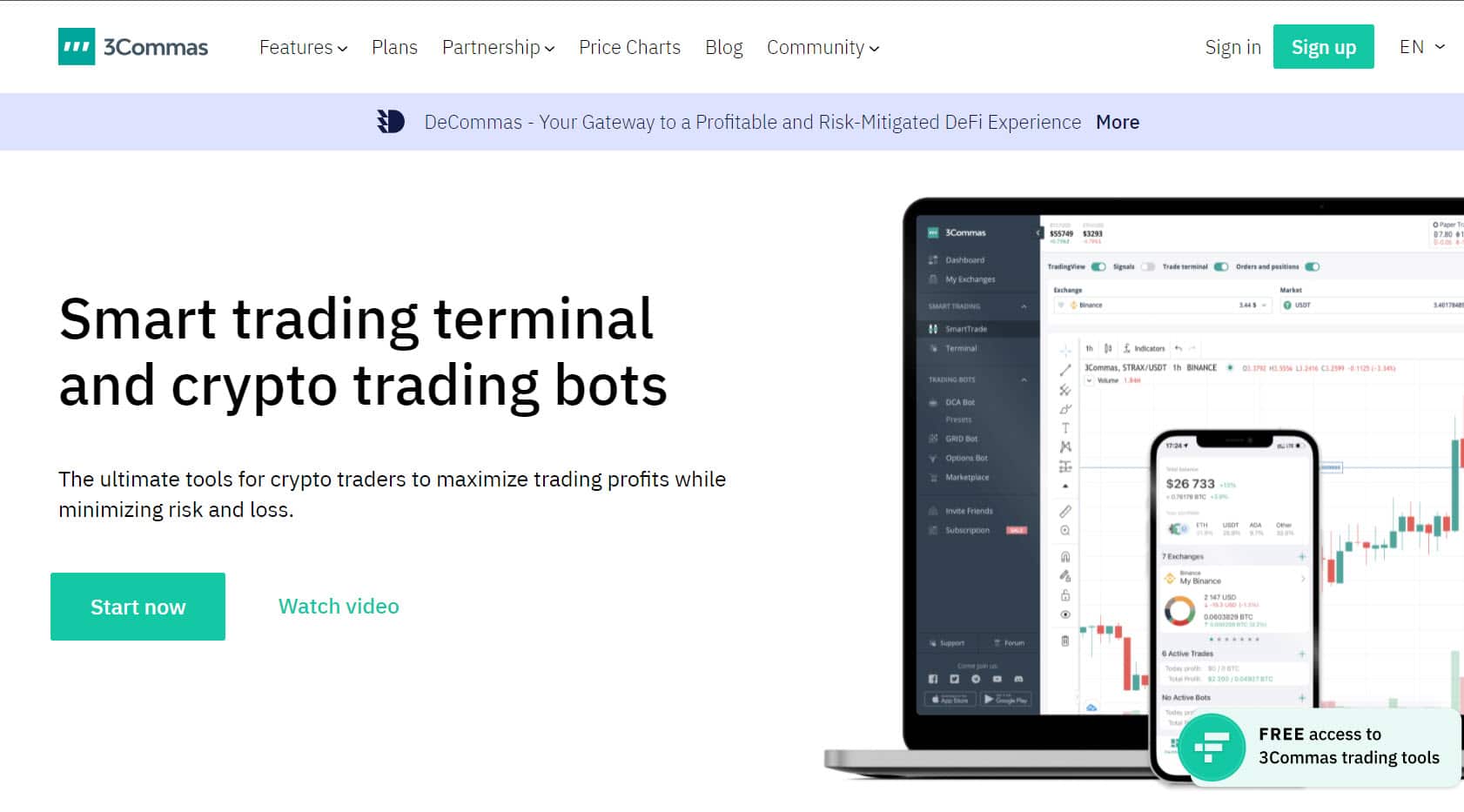Viewport: 1464px width, 812px height.
Task: Click the lock drawings icon on the chart toolbar
Action: pyautogui.click(x=1065, y=595)
